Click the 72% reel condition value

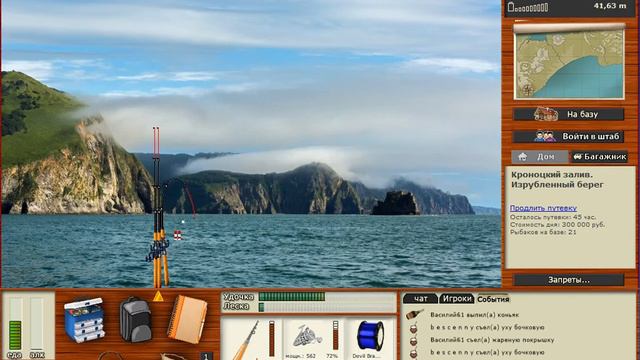tap(332, 356)
